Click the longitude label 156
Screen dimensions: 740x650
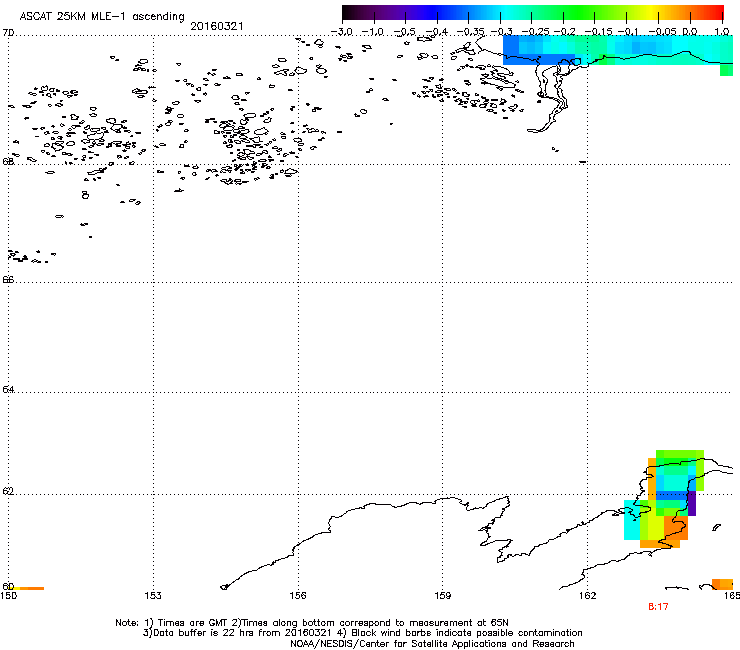pyautogui.click(x=298, y=596)
